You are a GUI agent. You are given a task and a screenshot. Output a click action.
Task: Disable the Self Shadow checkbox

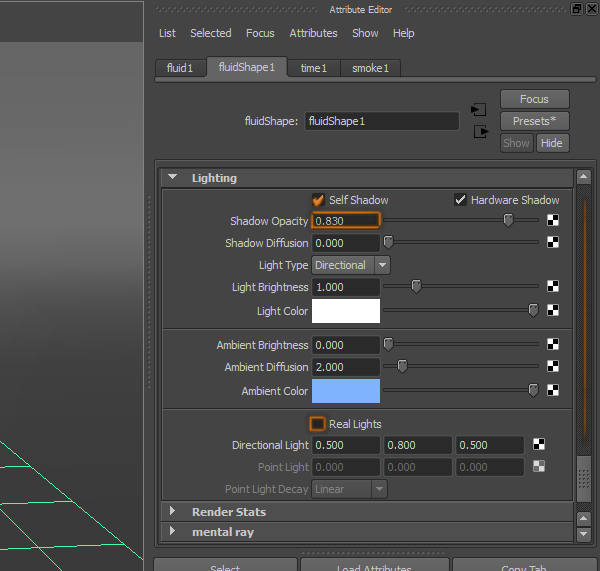318,200
